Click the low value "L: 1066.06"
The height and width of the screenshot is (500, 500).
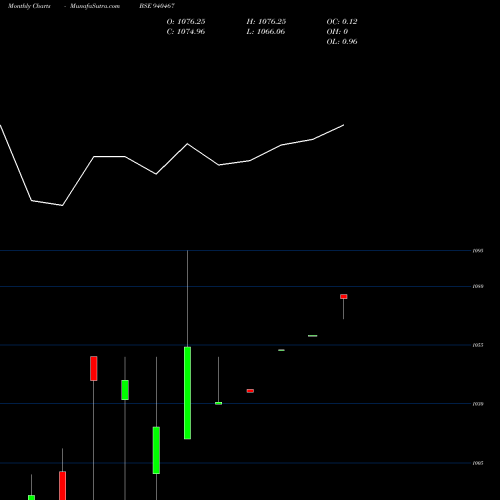pyautogui.click(x=266, y=32)
